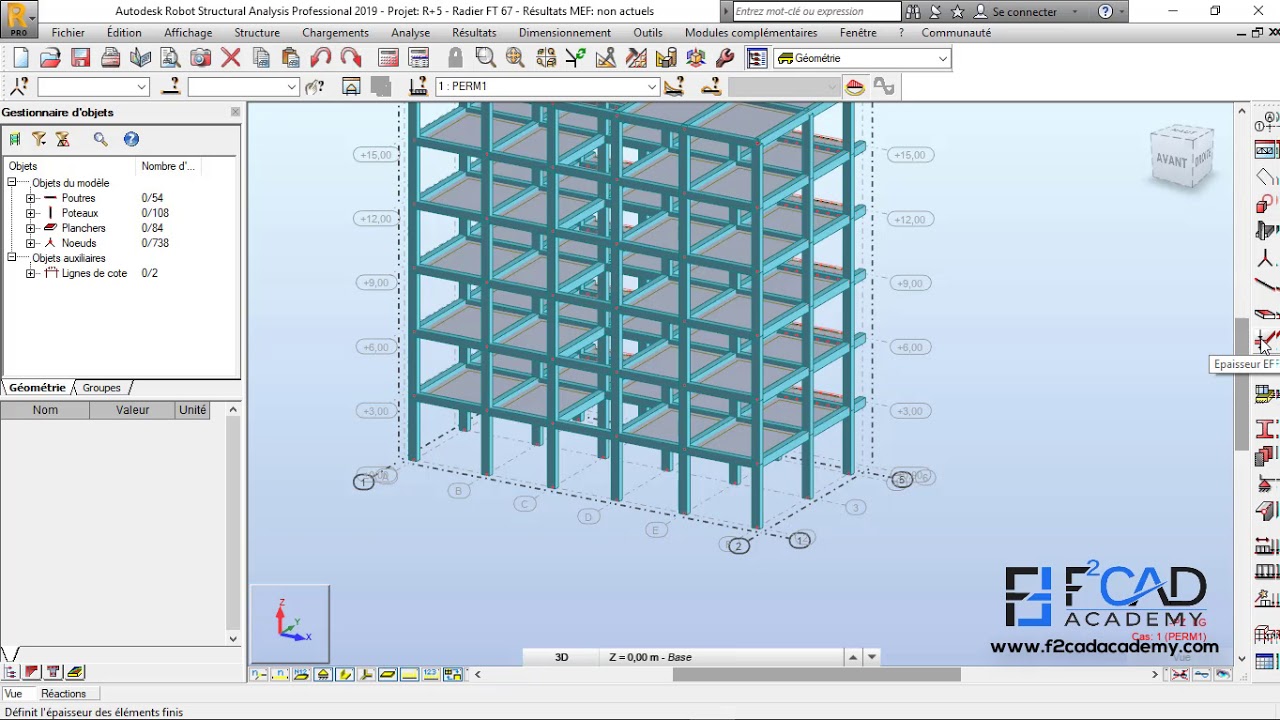Screen dimensions: 1280x720
Task: Undo the last action
Action: tap(321, 58)
